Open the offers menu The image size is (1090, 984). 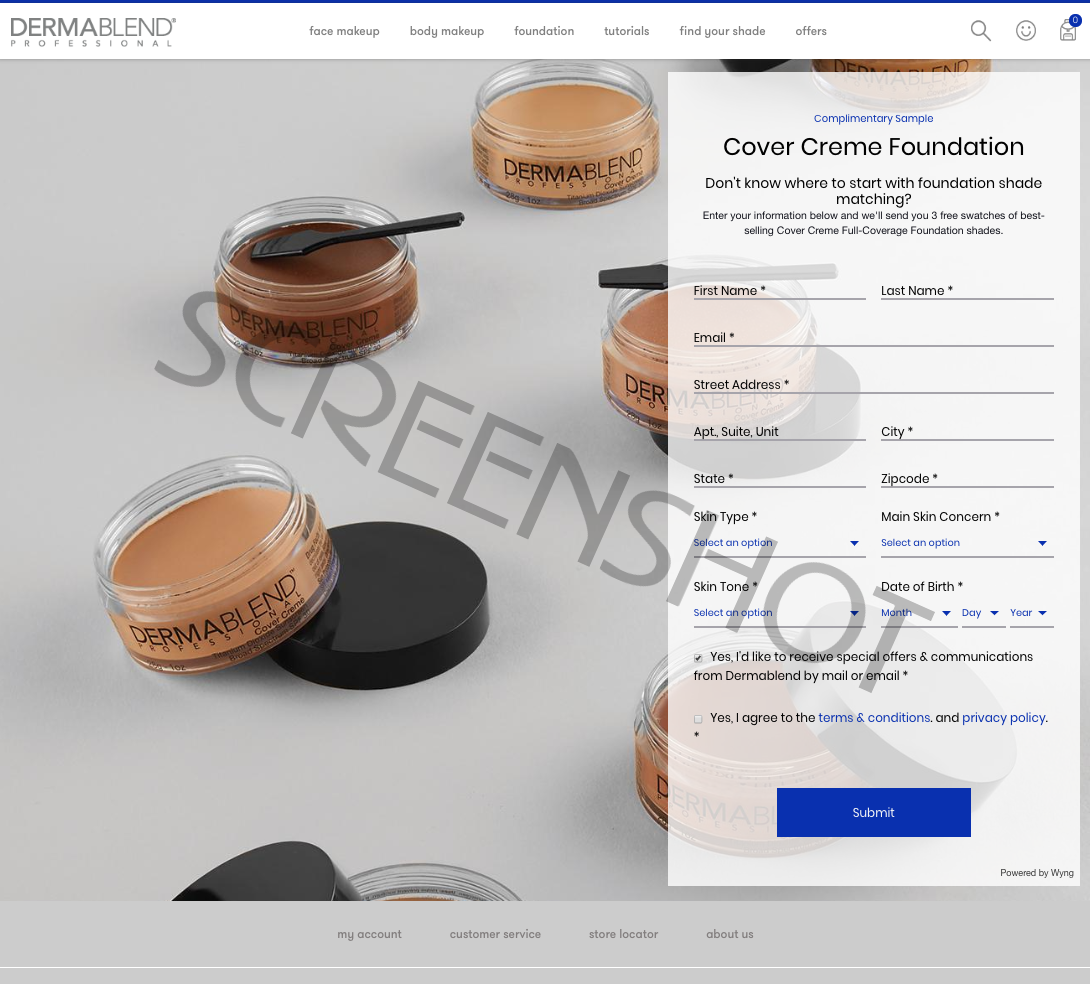pos(811,31)
